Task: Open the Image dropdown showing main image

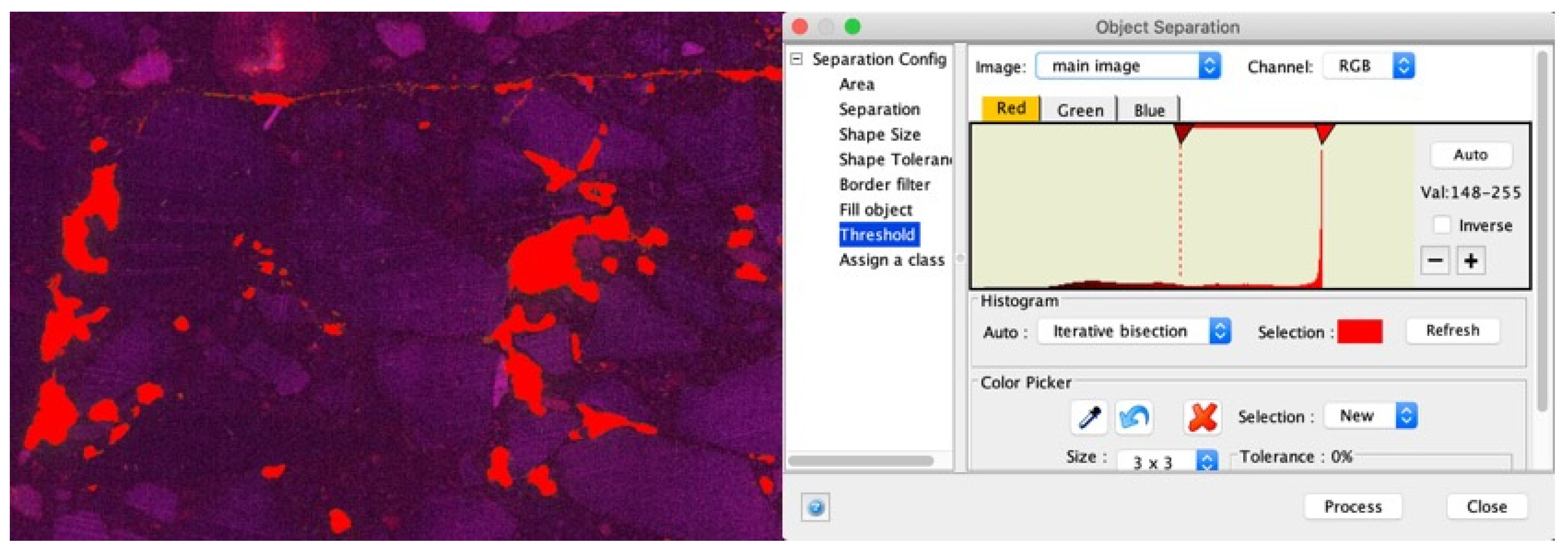Action: point(1127,66)
